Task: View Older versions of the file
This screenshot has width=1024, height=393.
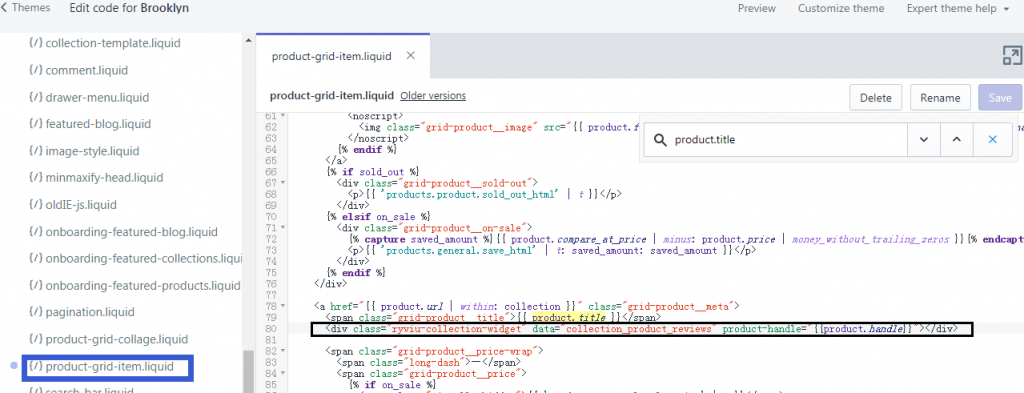Action: click(x=433, y=96)
